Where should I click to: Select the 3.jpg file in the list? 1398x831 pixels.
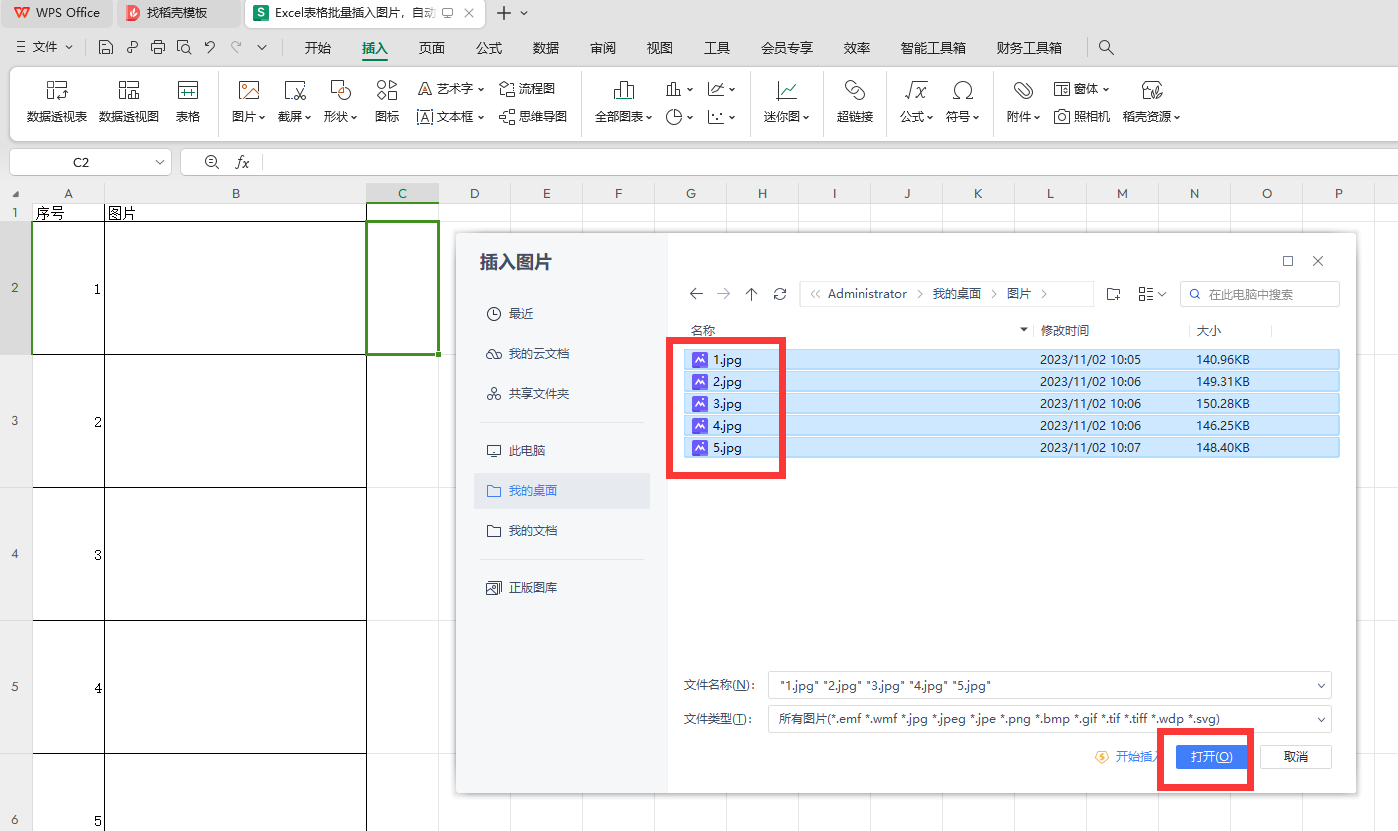tap(727, 403)
